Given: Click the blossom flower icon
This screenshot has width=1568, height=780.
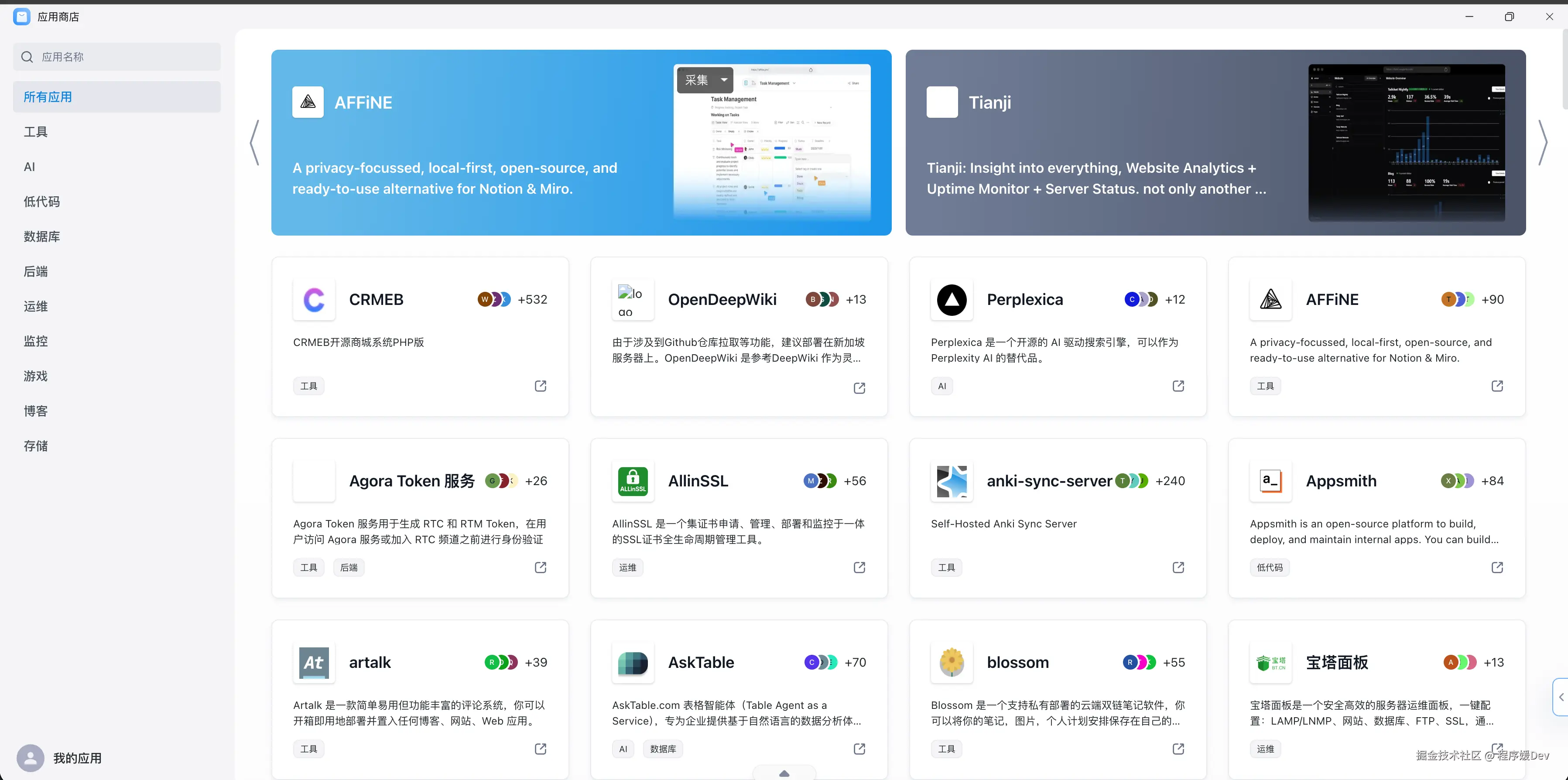Looking at the screenshot, I should click(952, 663).
